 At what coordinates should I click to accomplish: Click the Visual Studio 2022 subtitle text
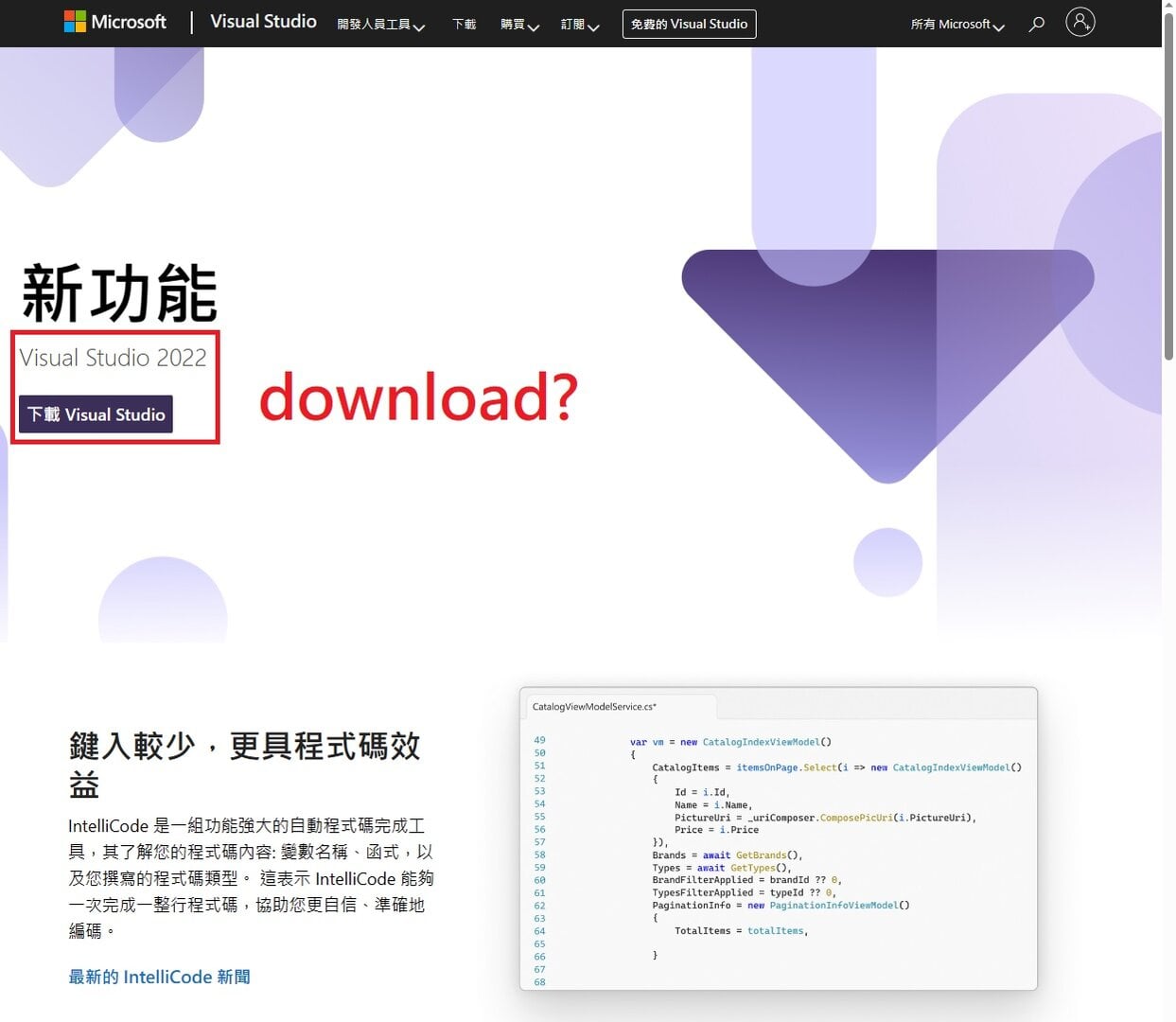click(113, 358)
